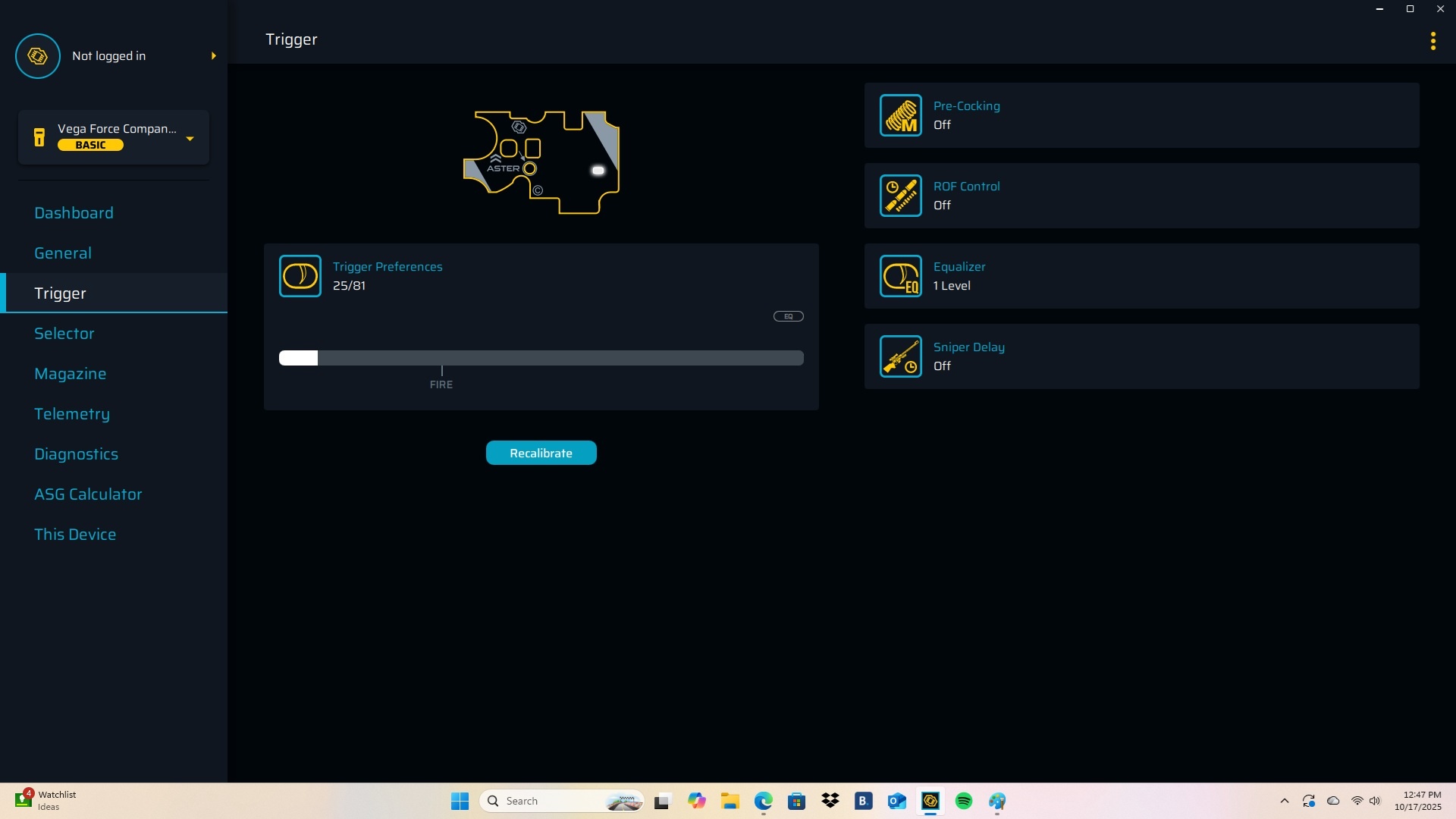Switch to the Selector section
The width and height of the screenshot is (1456, 819).
64,334
